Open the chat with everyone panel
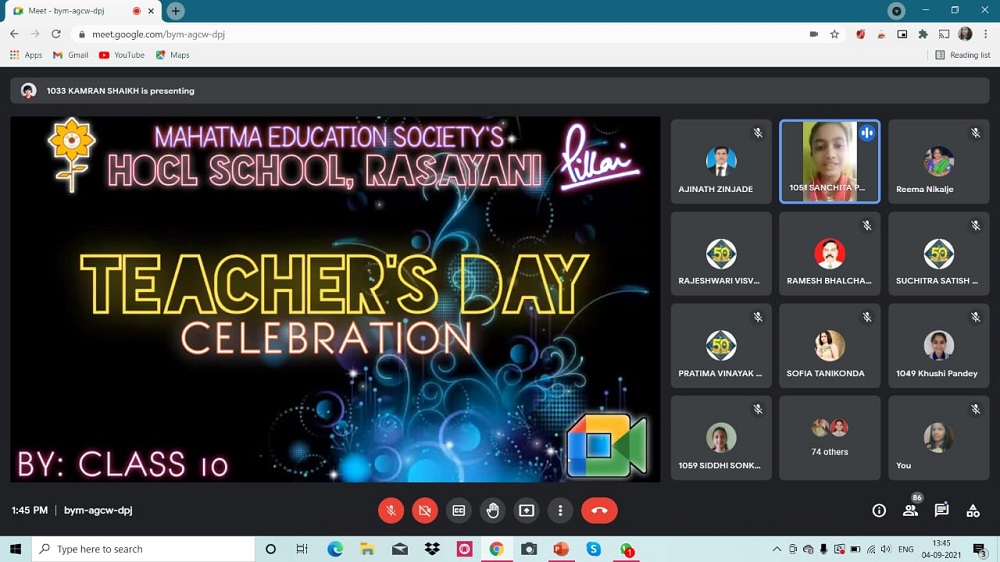This screenshot has width=1000, height=562. (941, 510)
